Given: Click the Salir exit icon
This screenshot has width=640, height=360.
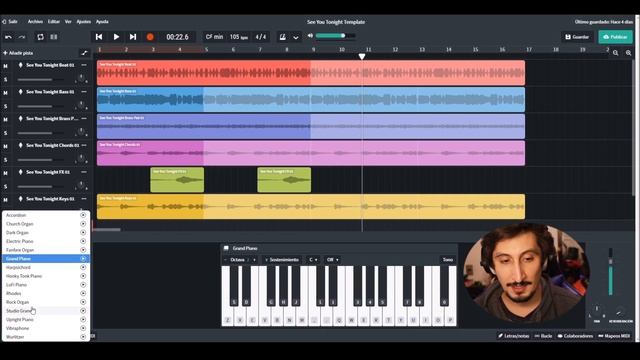Looking at the screenshot, I should (x=4, y=22).
